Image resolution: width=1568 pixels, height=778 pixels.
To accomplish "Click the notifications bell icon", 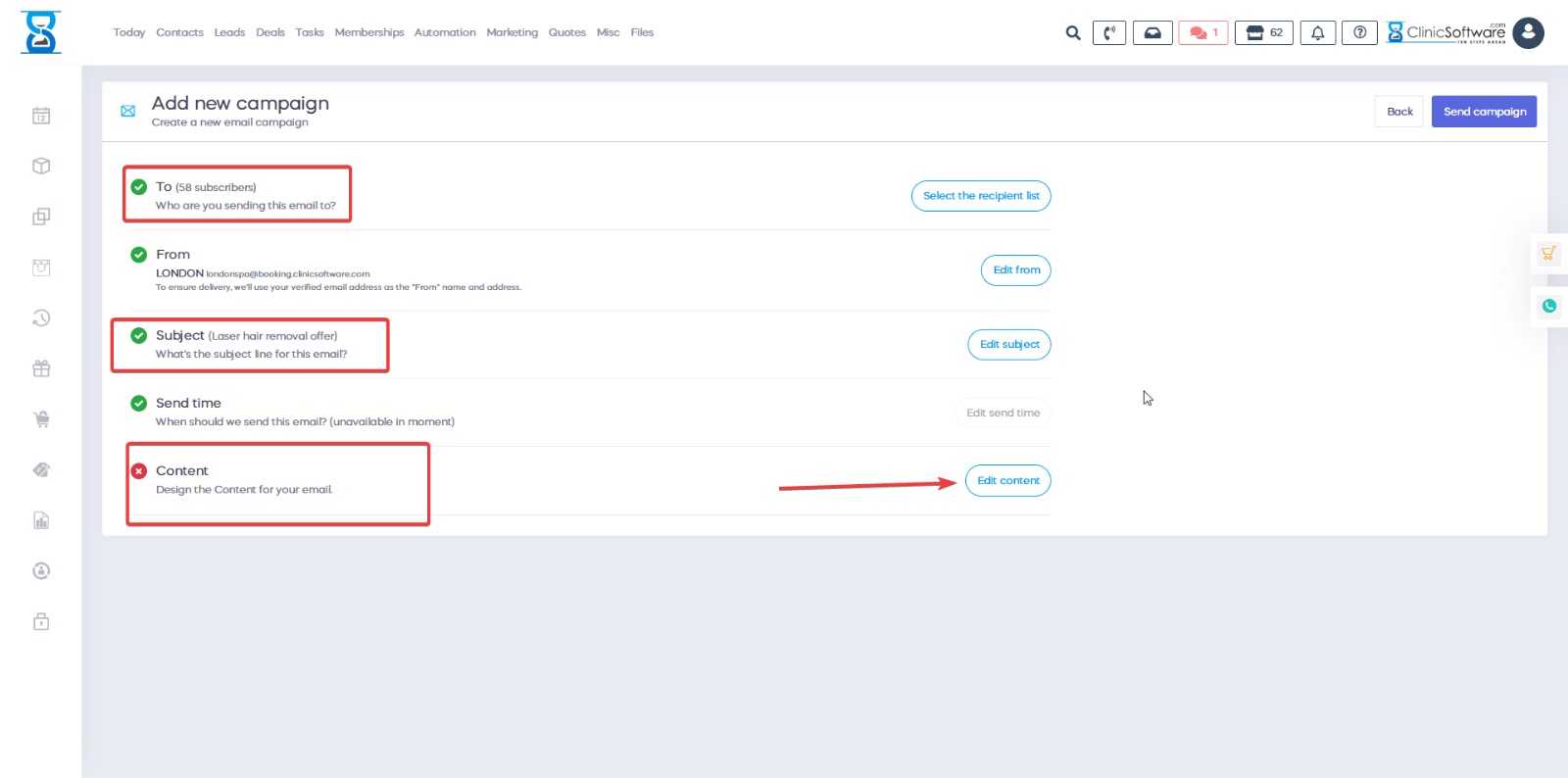I will pos(1317,33).
